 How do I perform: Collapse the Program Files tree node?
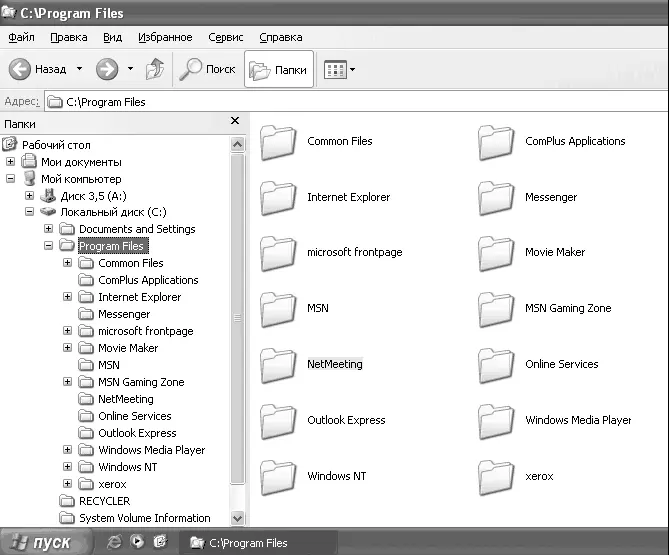coord(49,246)
